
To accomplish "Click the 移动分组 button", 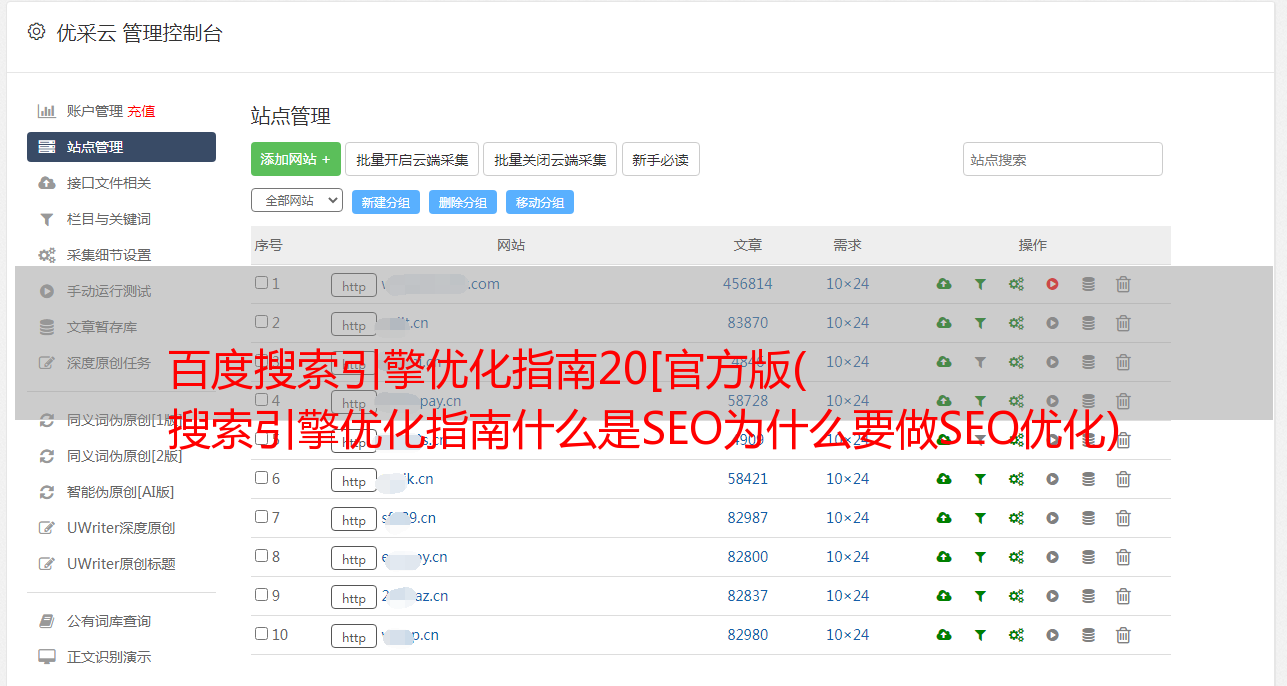I will 540,202.
